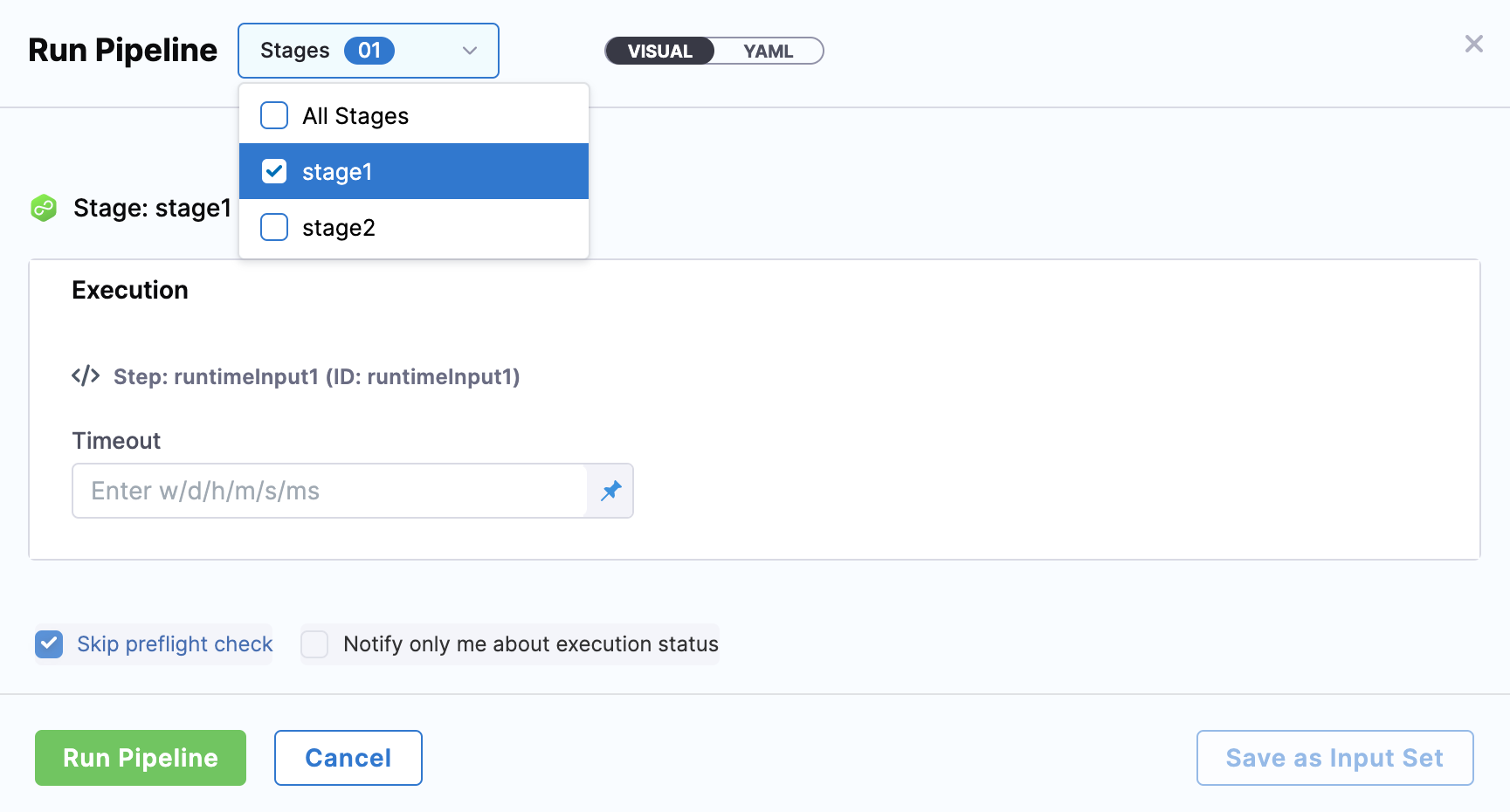Disable Skip preflight check checkbox
Image resolution: width=1510 pixels, height=812 pixels.
[x=49, y=644]
